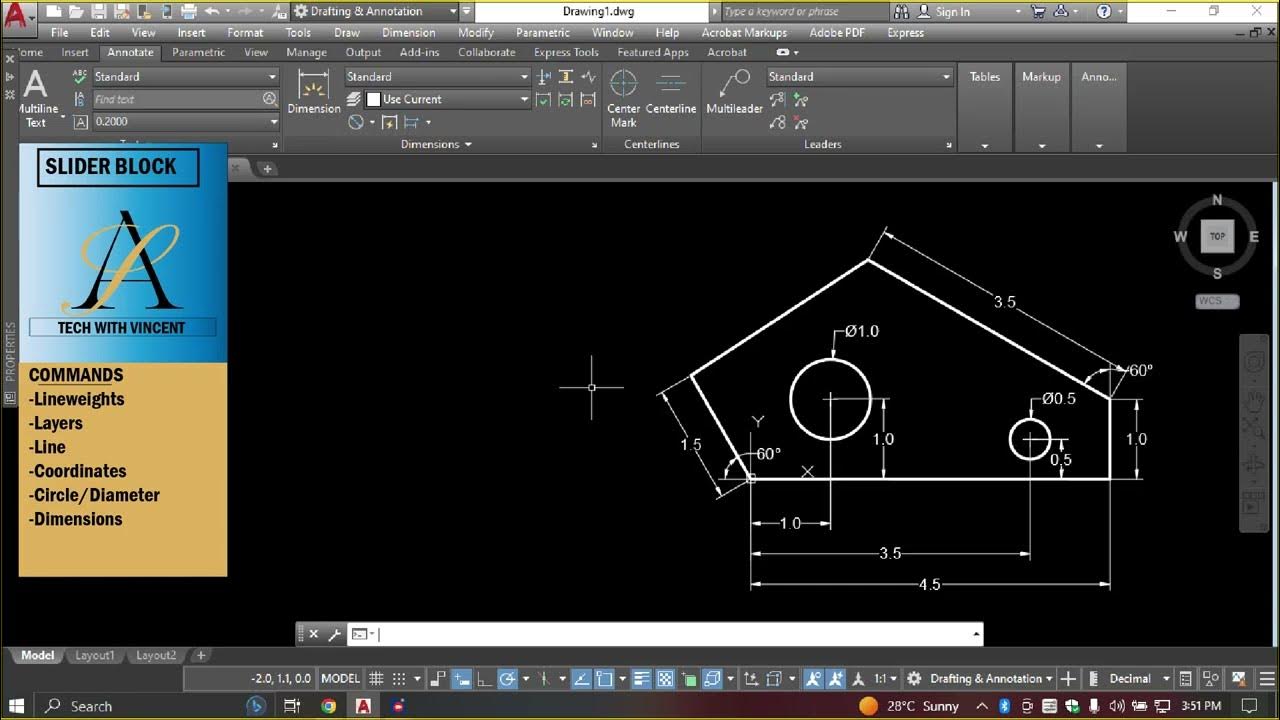
Task: Click the New drawing icon
Action: tap(54, 11)
